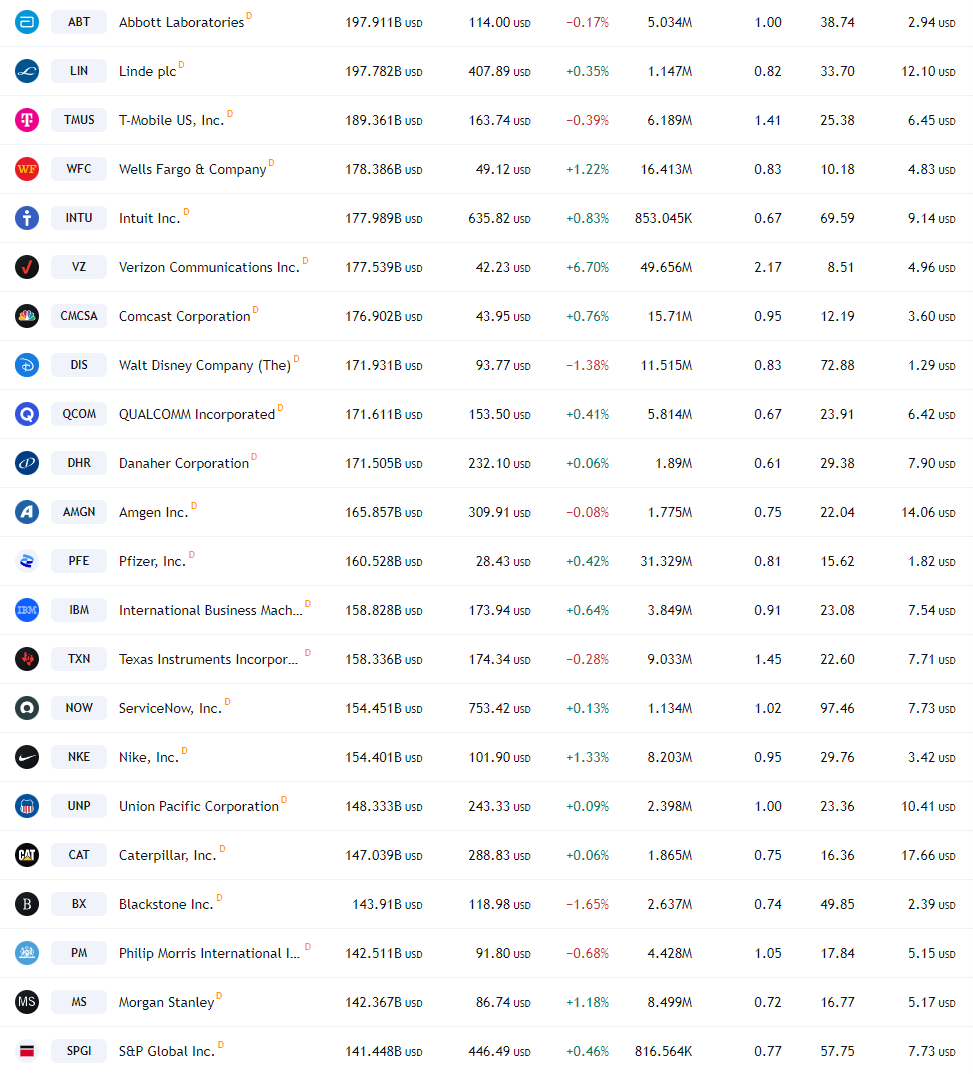The image size is (973, 1074).
Task: Click the Morgan Stanley MS logo icon
Action: pos(27,1001)
